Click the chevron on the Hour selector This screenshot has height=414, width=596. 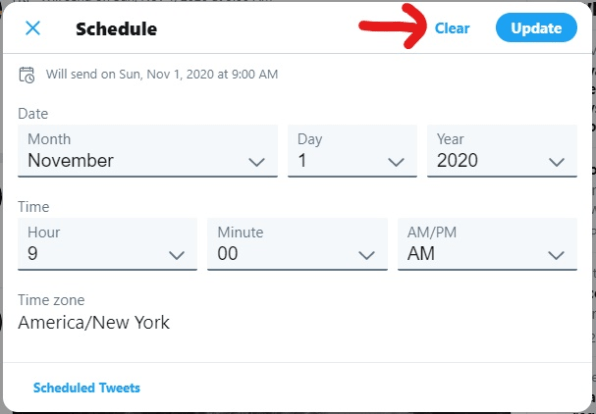(177, 255)
